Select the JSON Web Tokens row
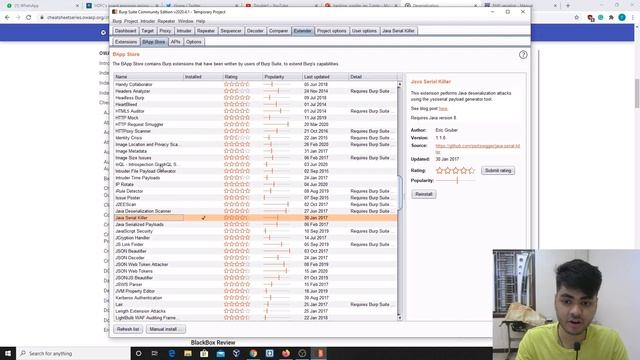Screen dimensions: 640x360 pos(255,271)
